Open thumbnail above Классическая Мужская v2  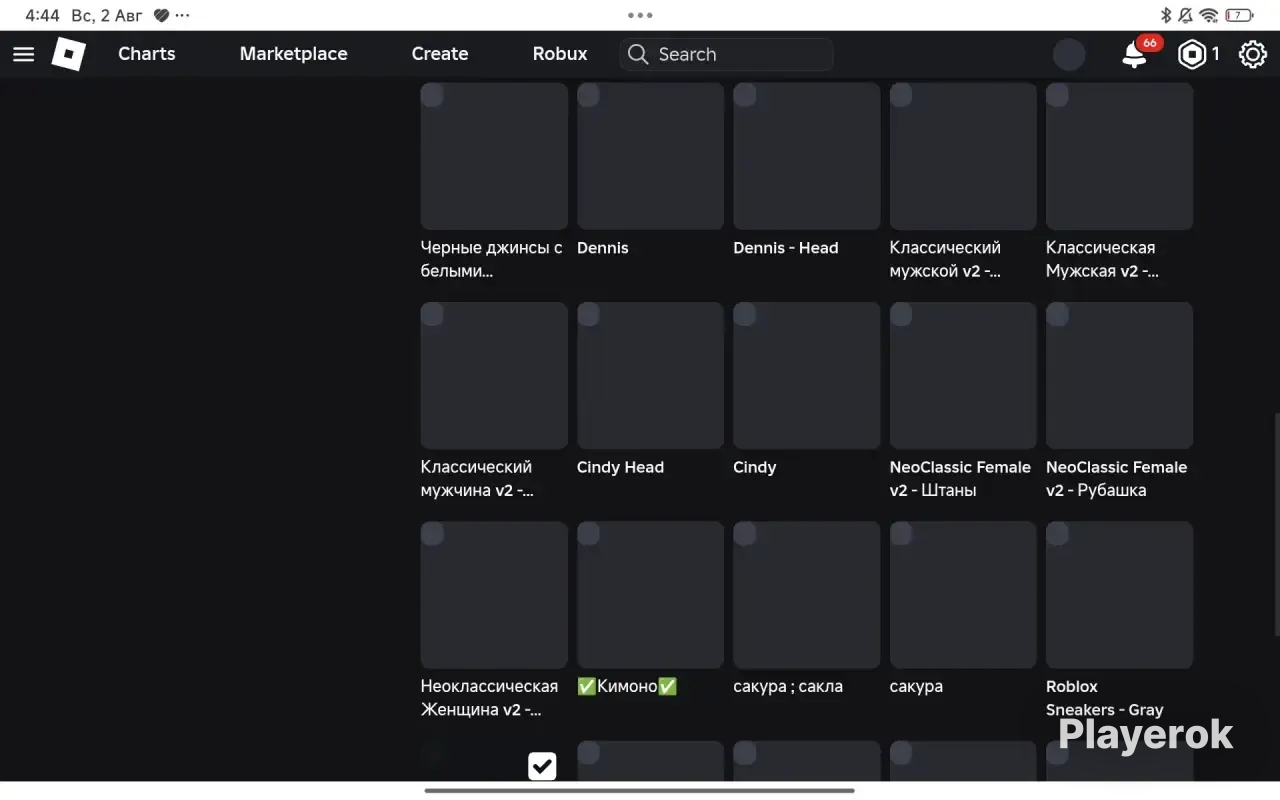coord(1119,156)
